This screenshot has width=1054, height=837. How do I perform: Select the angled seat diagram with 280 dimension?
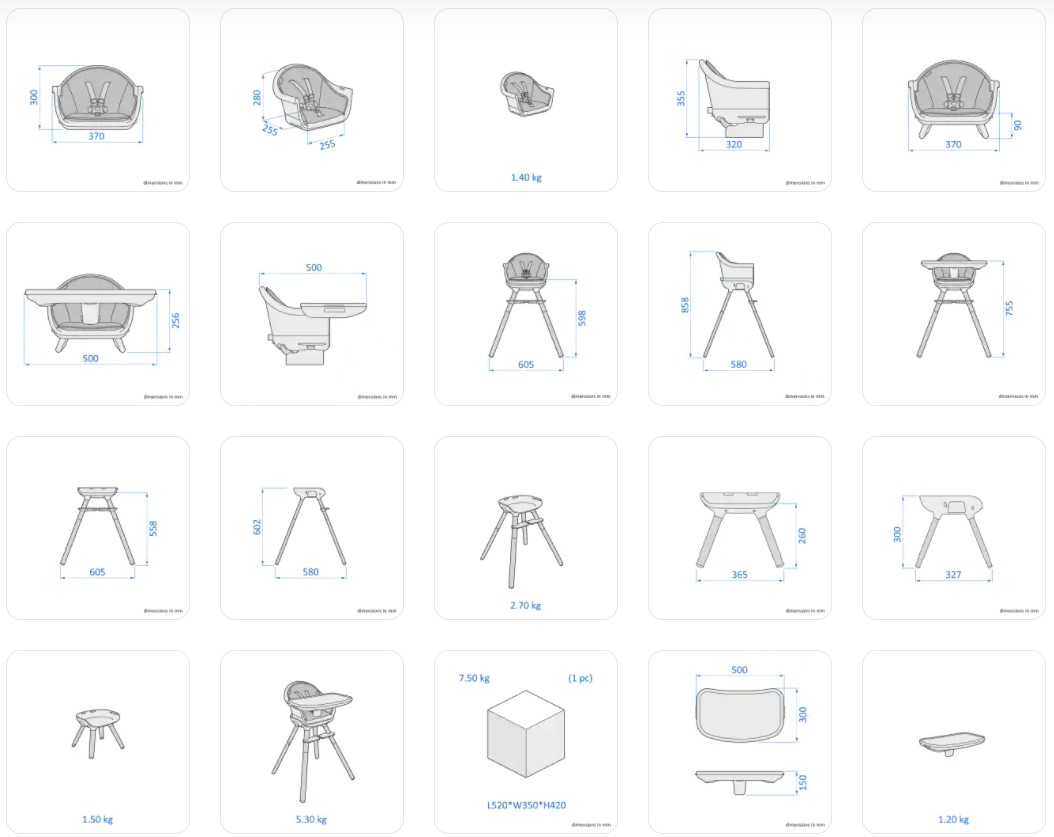click(312, 100)
